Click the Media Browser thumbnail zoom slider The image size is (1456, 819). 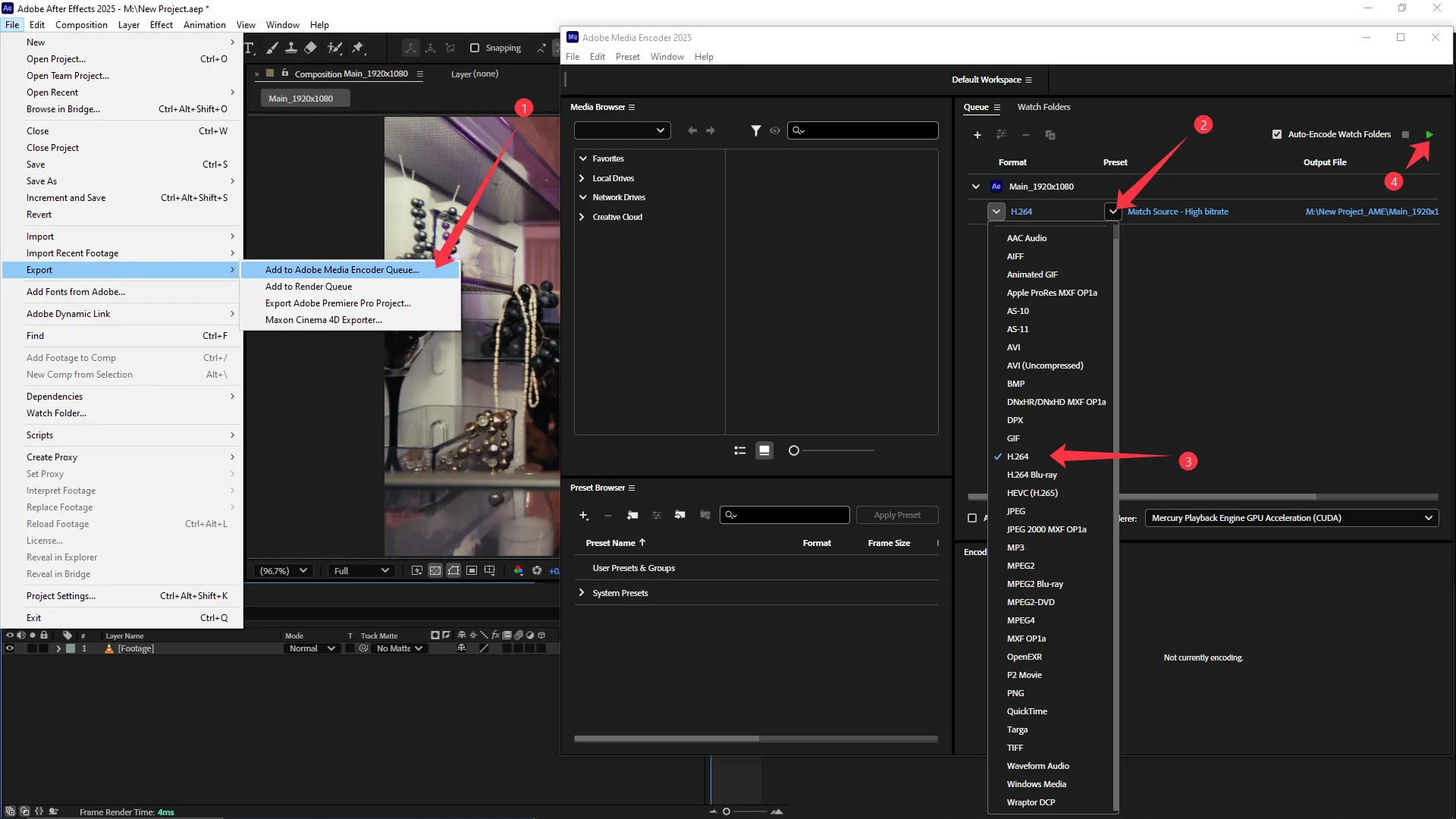(x=794, y=450)
